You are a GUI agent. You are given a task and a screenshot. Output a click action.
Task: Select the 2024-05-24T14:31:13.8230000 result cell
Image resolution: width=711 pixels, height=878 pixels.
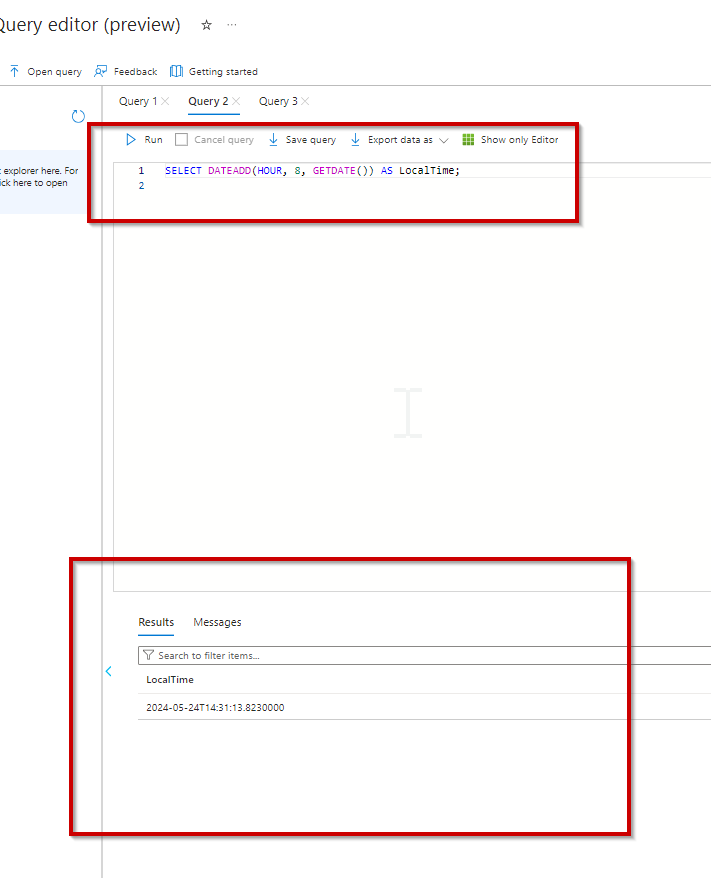(215, 707)
